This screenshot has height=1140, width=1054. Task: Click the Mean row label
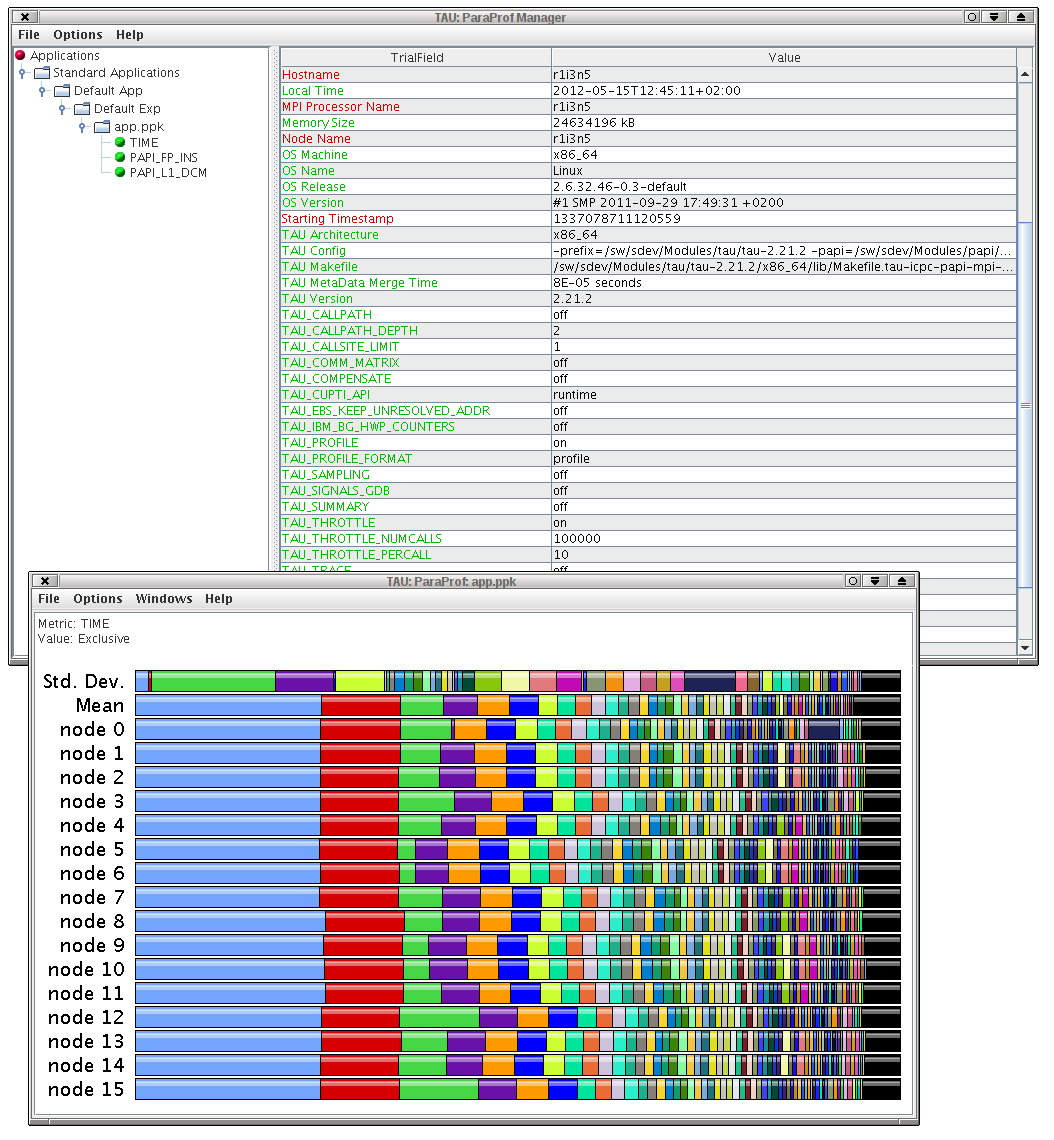[x=100, y=705]
